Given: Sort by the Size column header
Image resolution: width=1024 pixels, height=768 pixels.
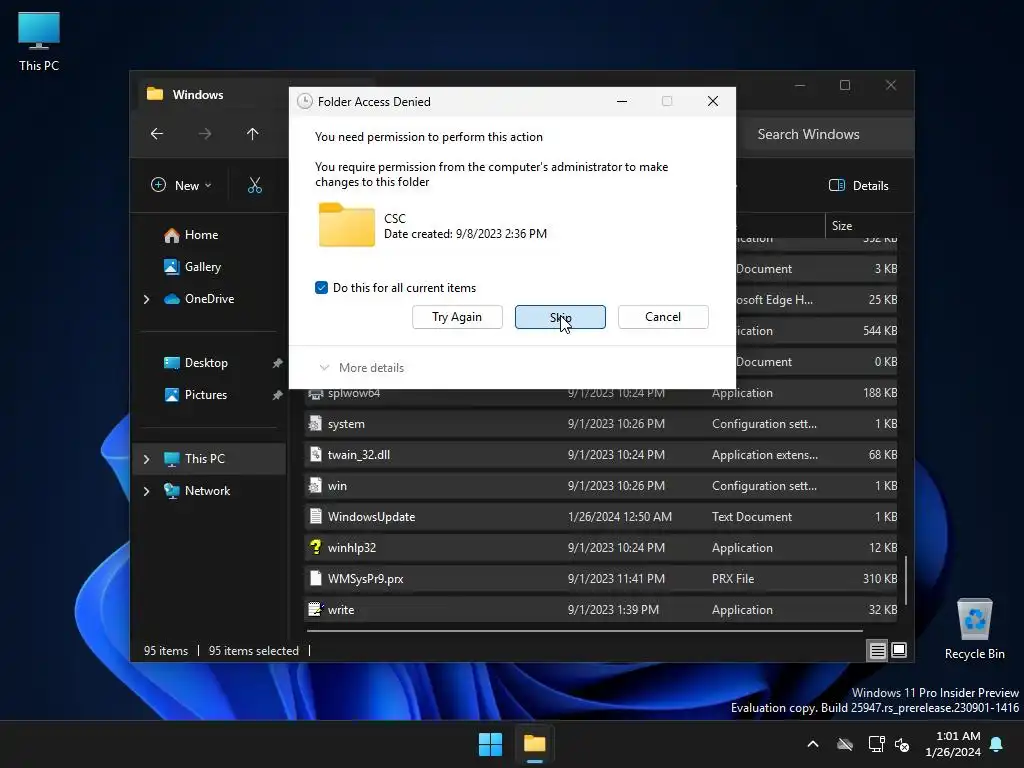Looking at the screenshot, I should [862, 226].
